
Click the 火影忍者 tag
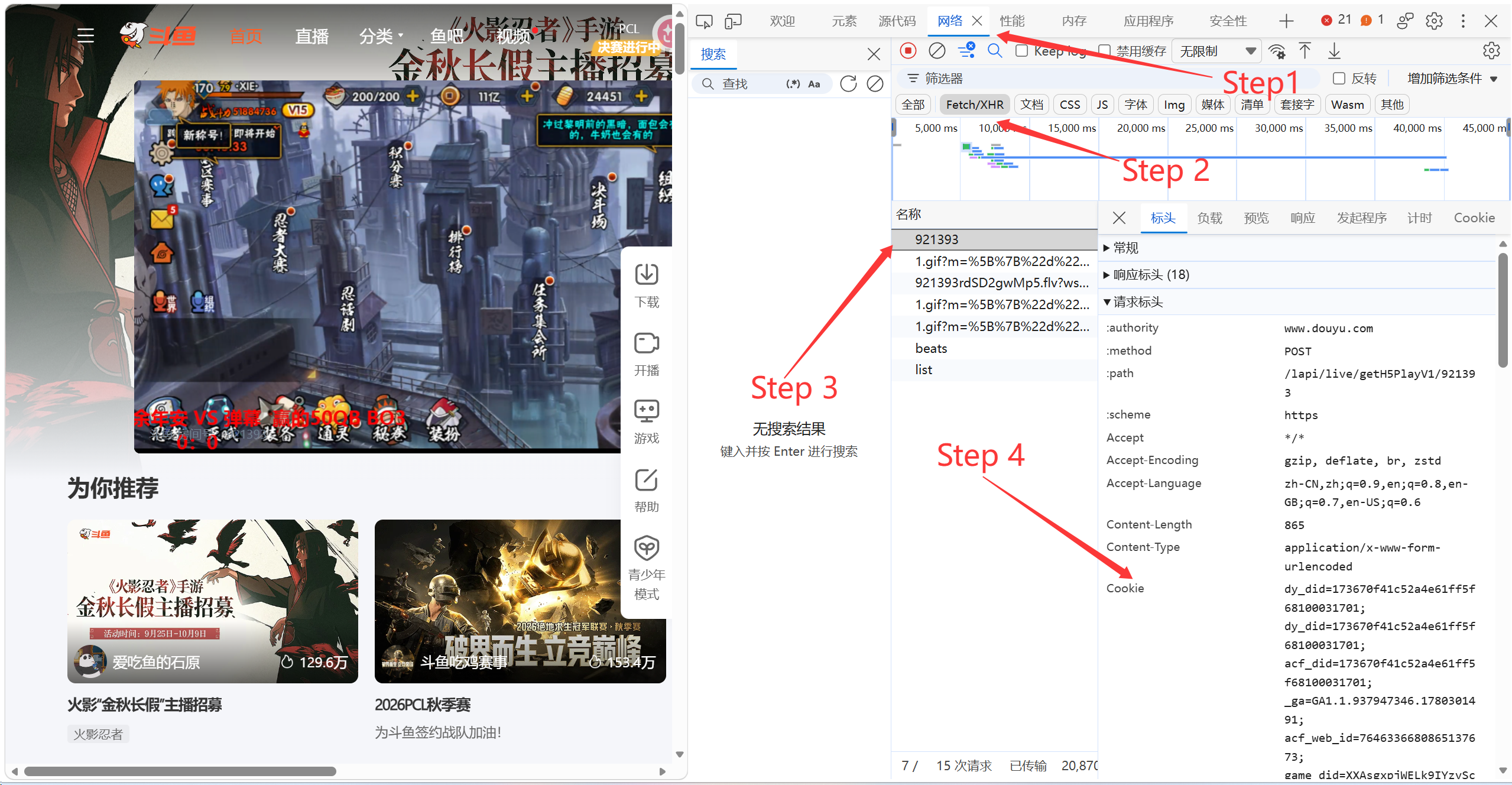coord(98,734)
